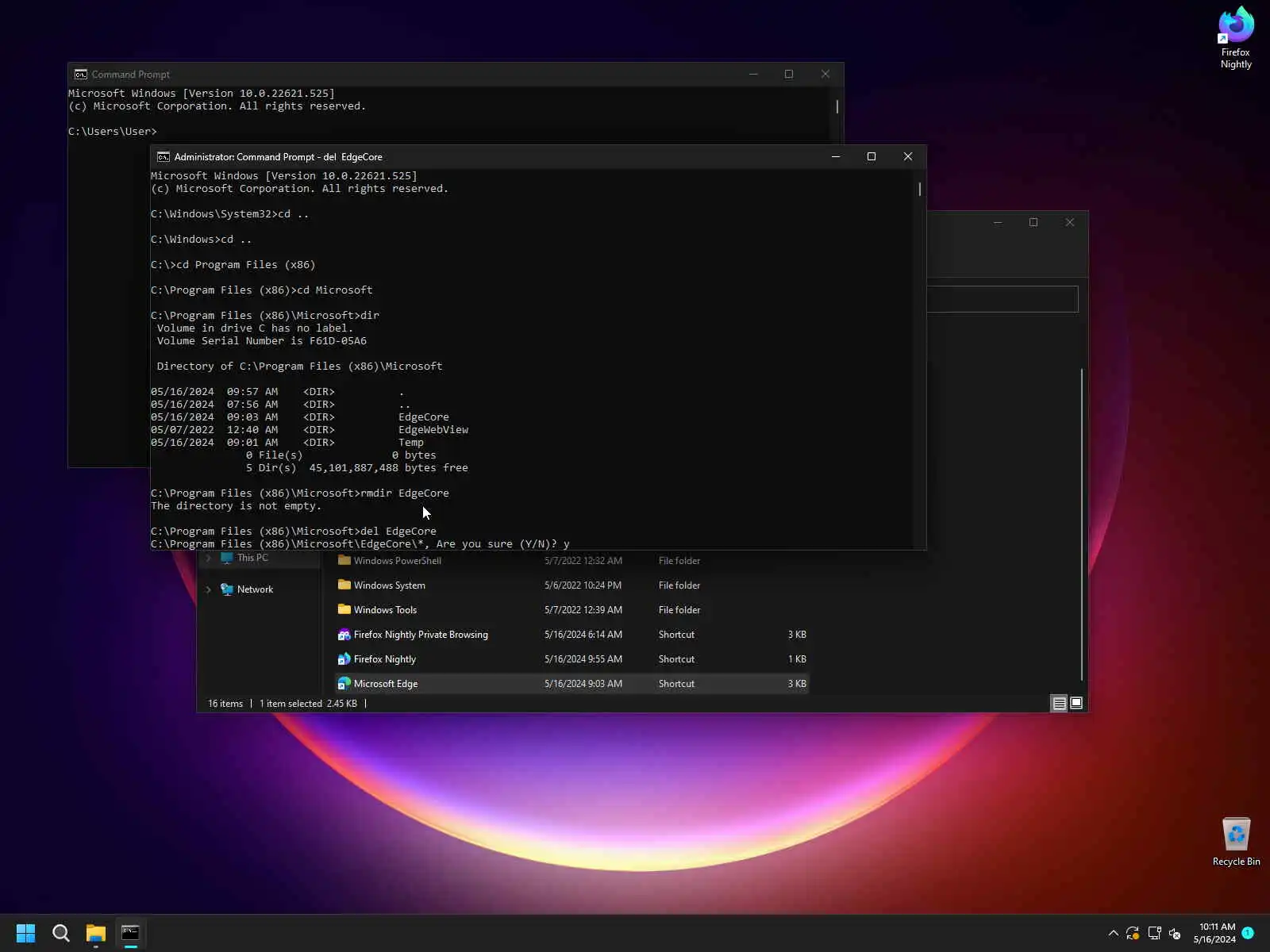Maximize the File Explorer window
This screenshot has height=952, width=1270.
(1033, 222)
